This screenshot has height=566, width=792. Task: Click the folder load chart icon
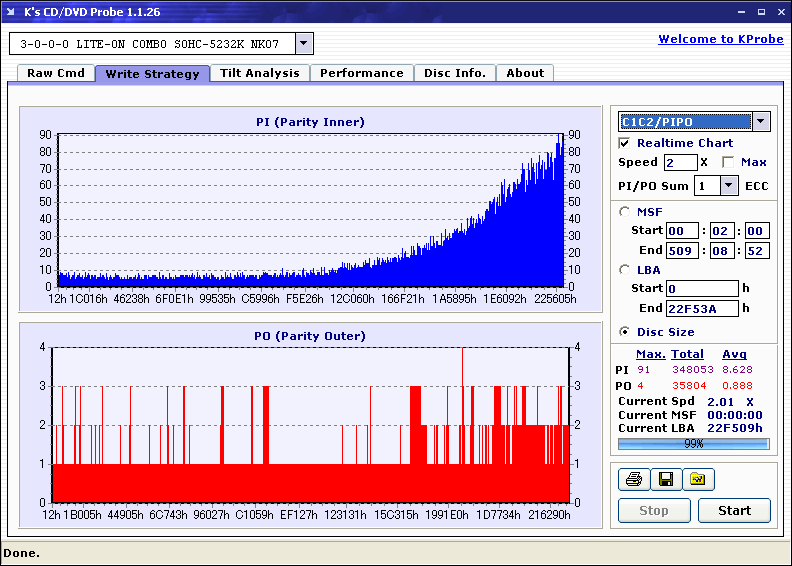pyautogui.click(x=698, y=480)
